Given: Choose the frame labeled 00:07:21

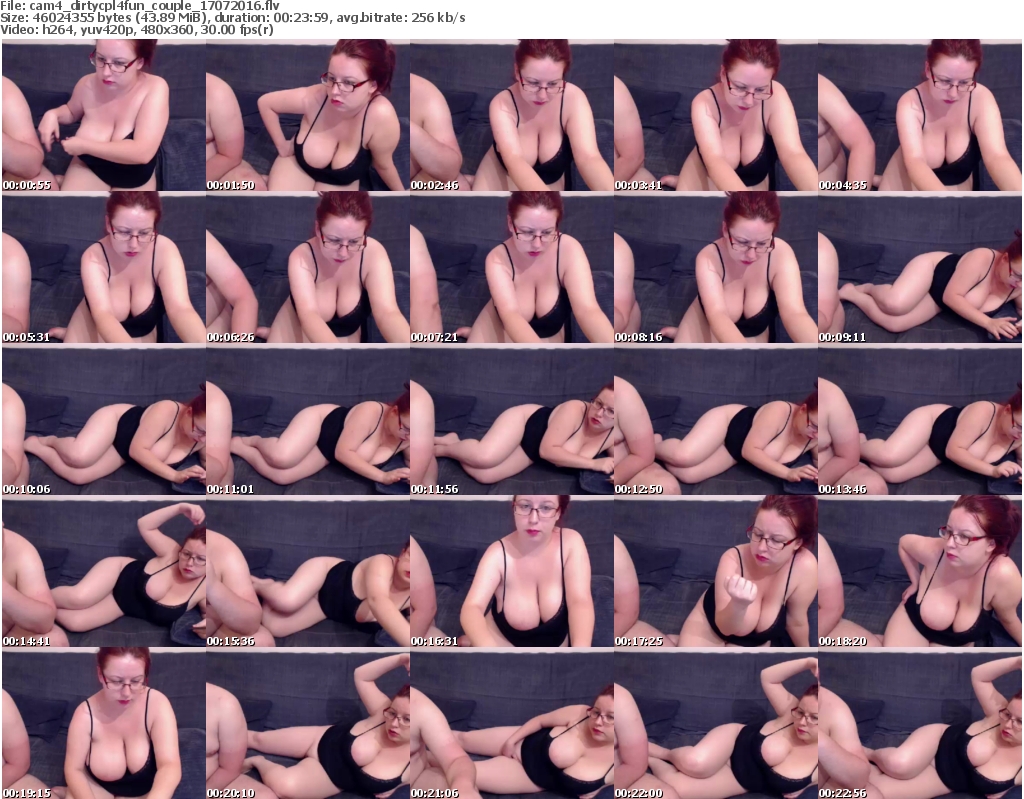Looking at the screenshot, I should (512, 267).
